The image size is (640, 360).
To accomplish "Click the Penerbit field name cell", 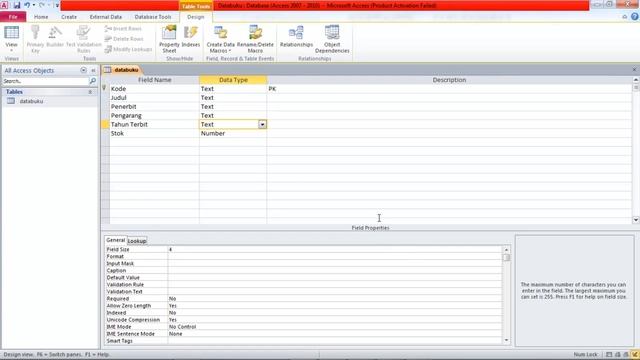I will tap(154, 107).
